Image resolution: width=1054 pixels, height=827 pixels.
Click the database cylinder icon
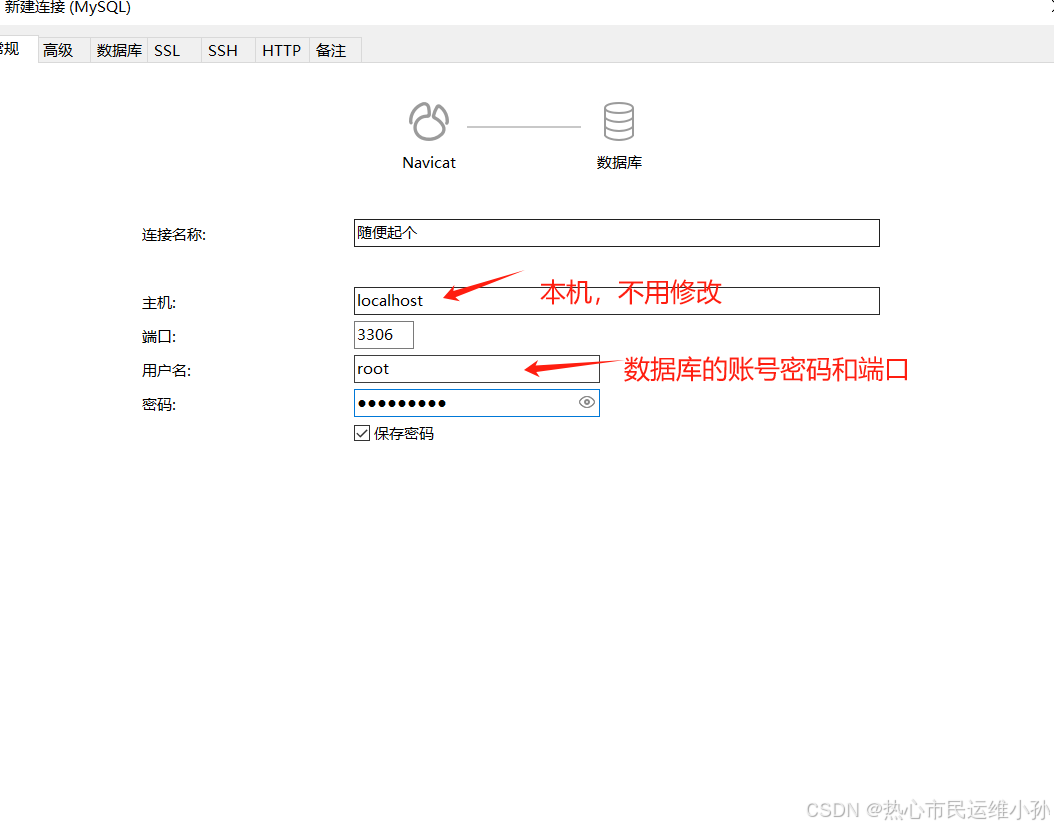[618, 122]
